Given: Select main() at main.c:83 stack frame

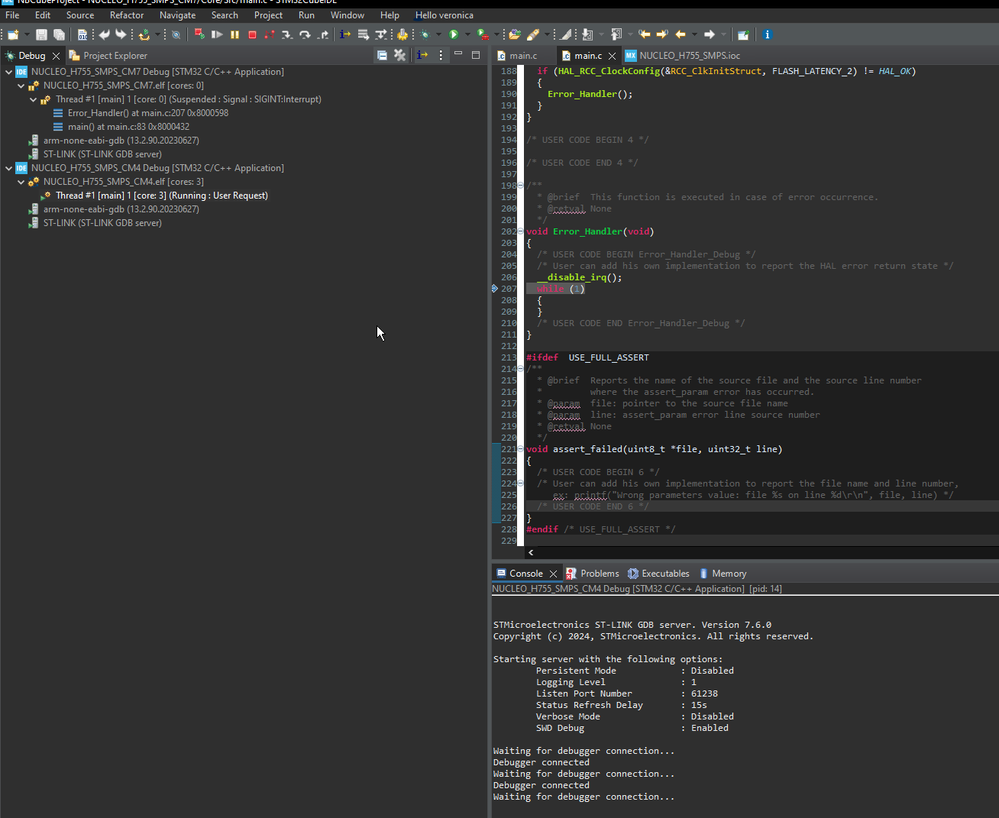Looking at the screenshot, I should point(128,127).
